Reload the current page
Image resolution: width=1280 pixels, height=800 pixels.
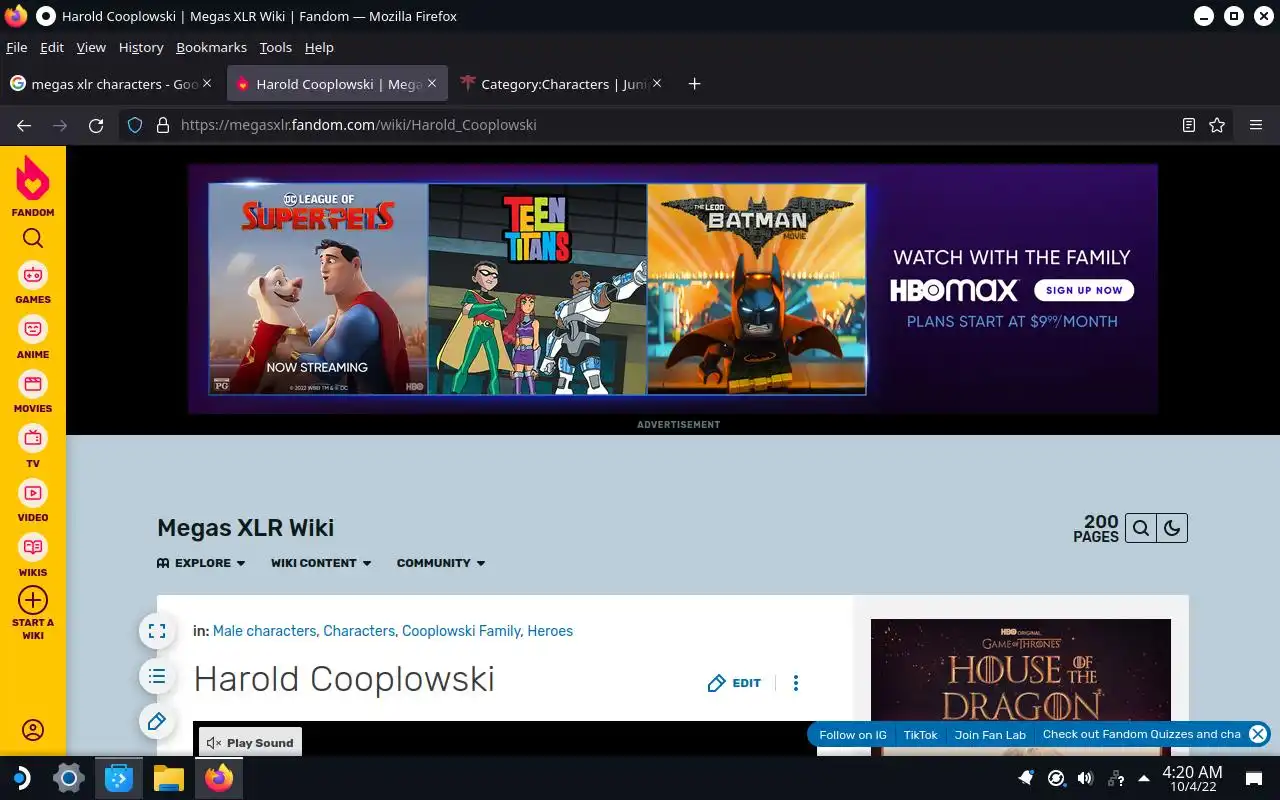[x=96, y=125]
